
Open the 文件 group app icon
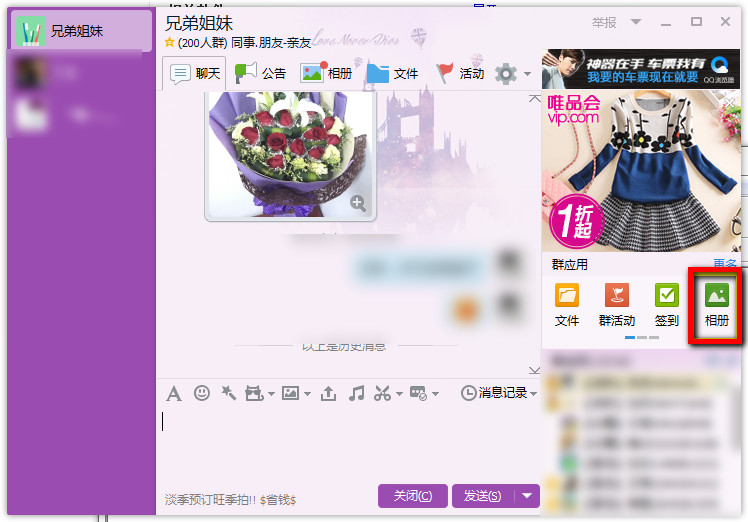click(x=567, y=305)
